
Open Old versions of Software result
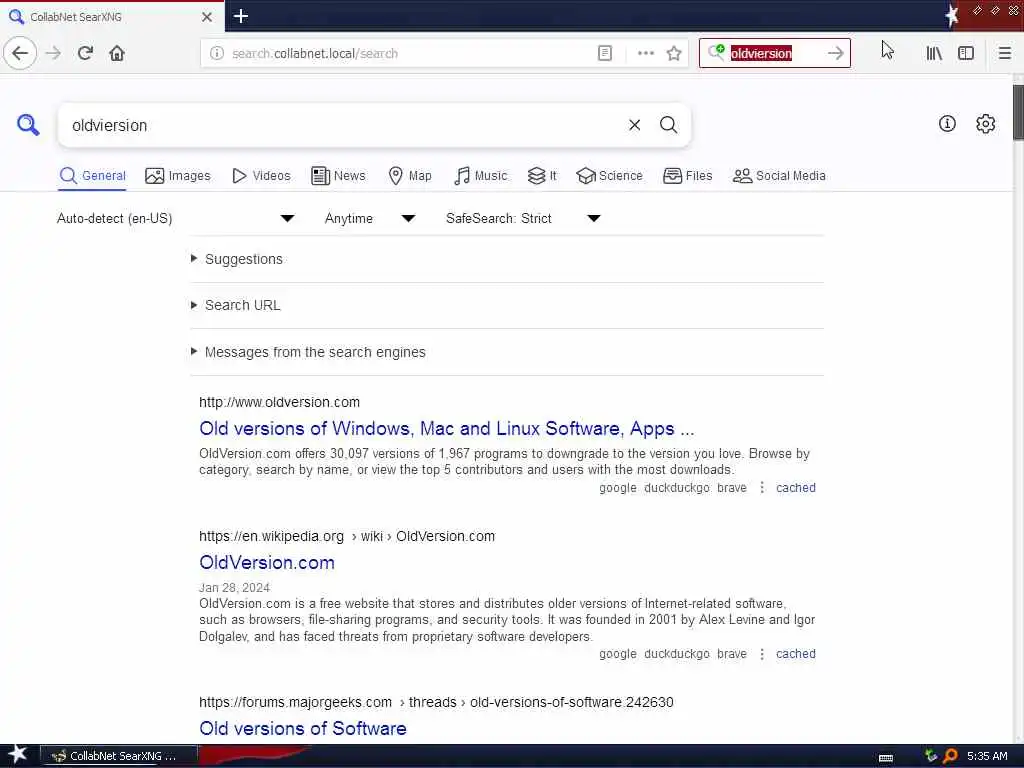(302, 728)
